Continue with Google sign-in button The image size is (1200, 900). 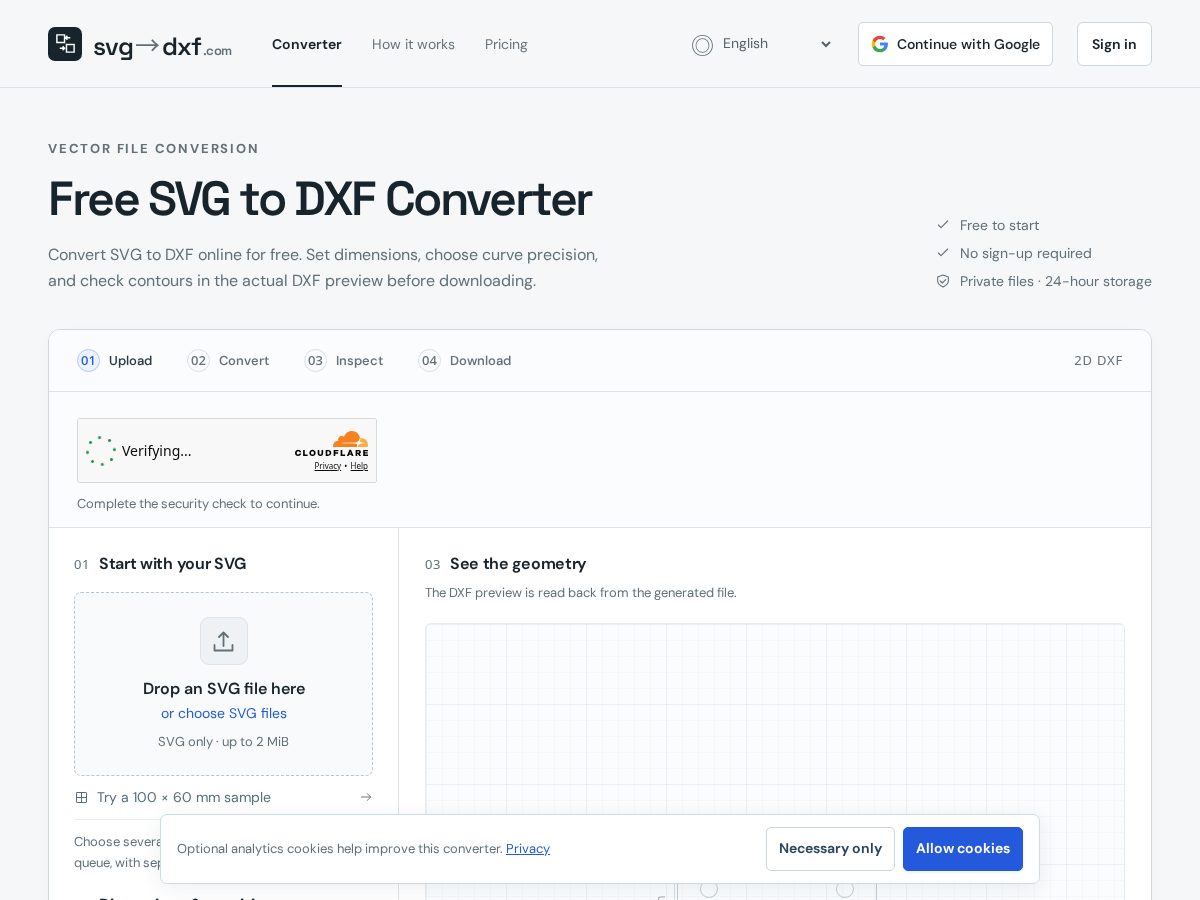point(955,44)
